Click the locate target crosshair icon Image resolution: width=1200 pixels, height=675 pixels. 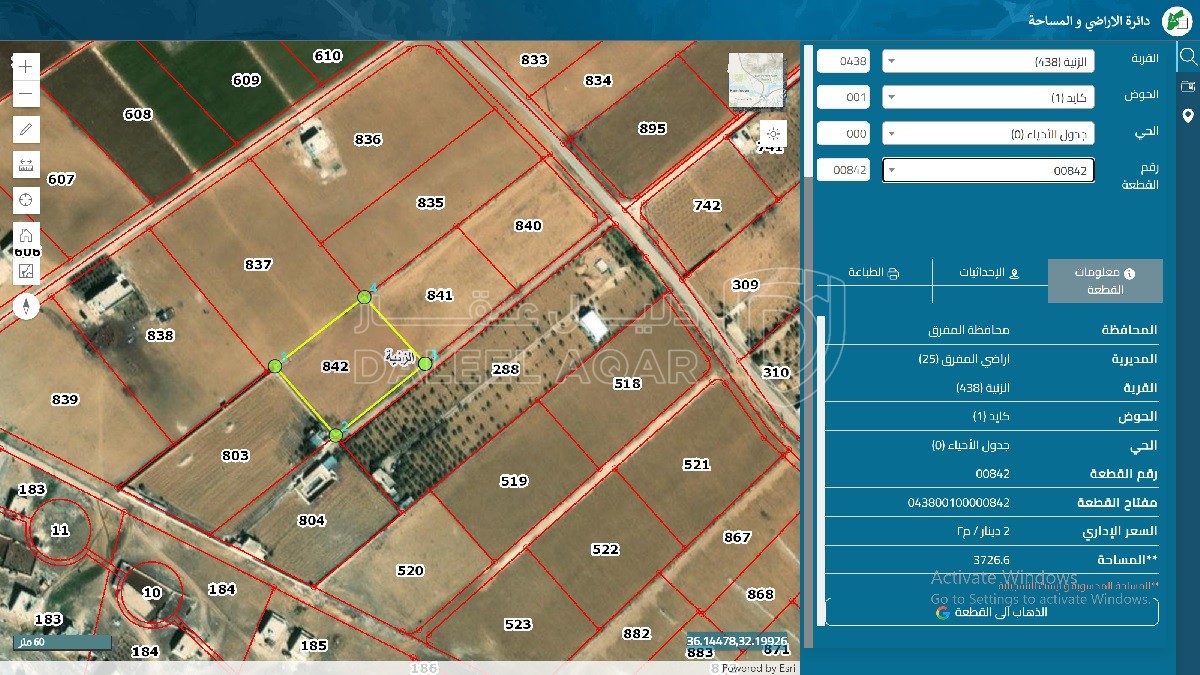pyautogui.click(x=26, y=200)
